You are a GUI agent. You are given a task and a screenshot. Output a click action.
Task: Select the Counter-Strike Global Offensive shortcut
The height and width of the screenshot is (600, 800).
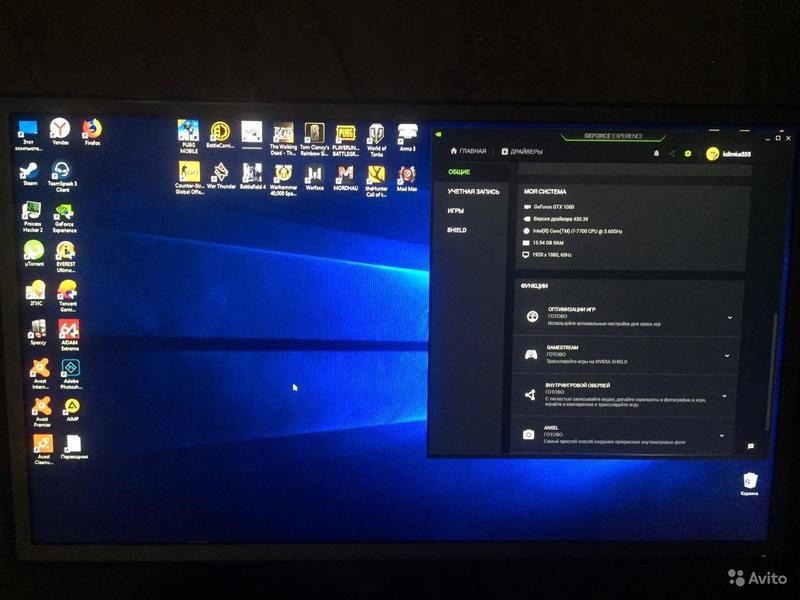[189, 178]
